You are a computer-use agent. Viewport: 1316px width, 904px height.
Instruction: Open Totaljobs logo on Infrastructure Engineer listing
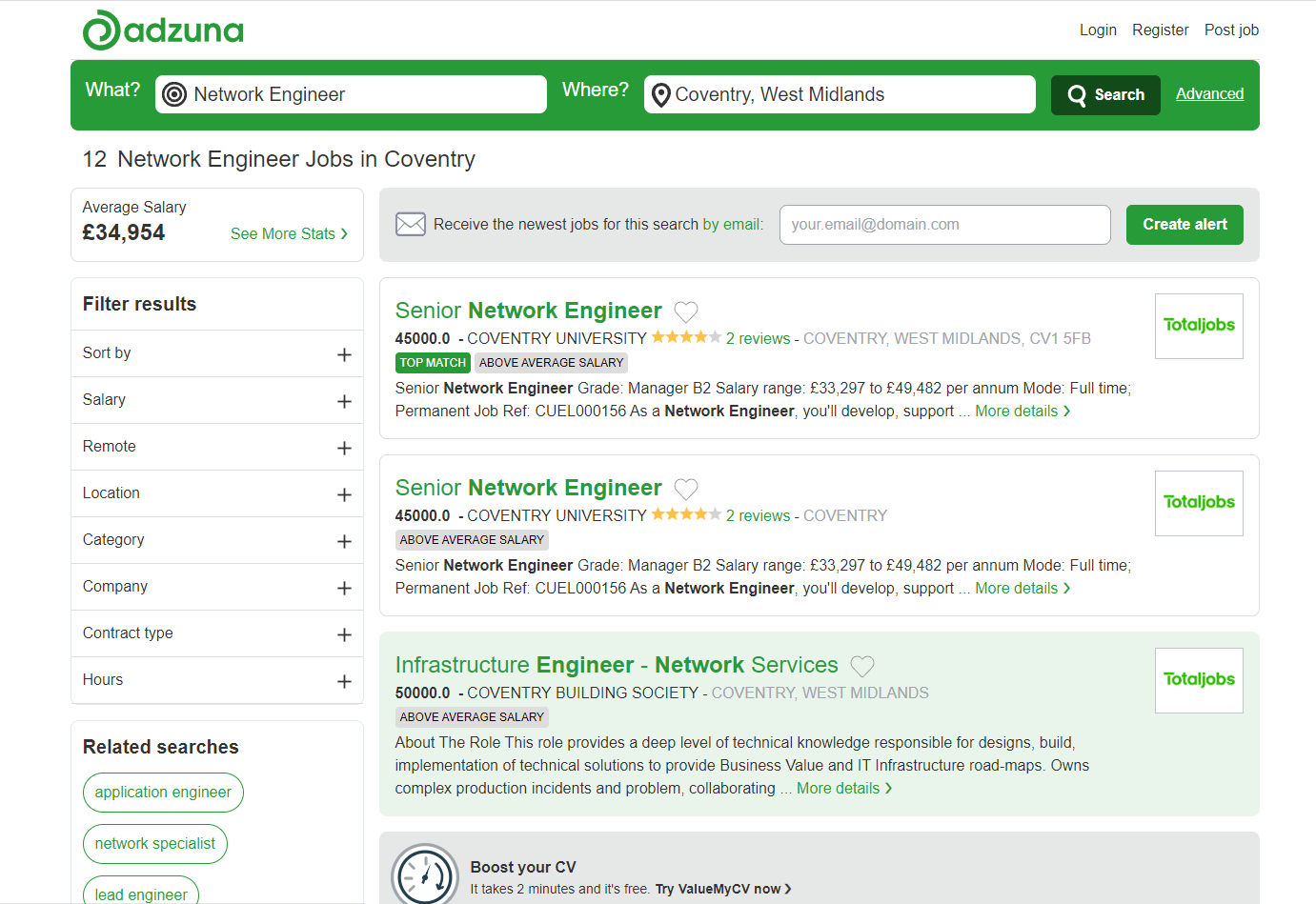[x=1199, y=680]
